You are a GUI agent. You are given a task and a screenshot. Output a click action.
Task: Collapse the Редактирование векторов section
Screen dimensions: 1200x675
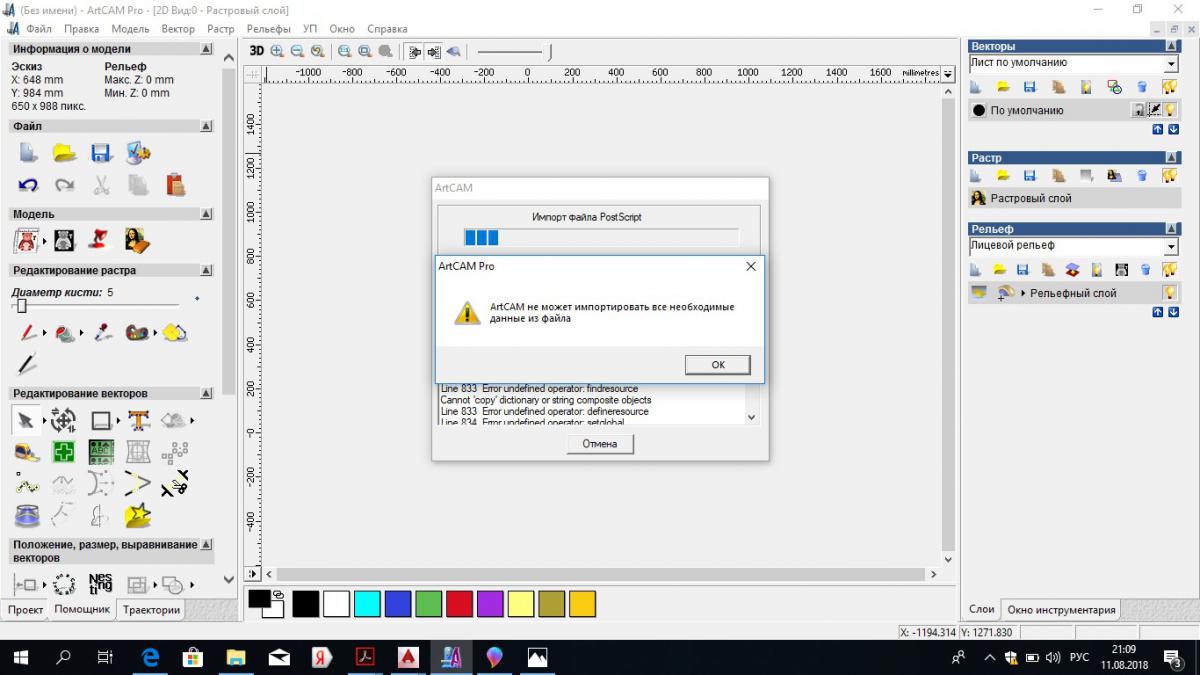pyautogui.click(x=206, y=393)
